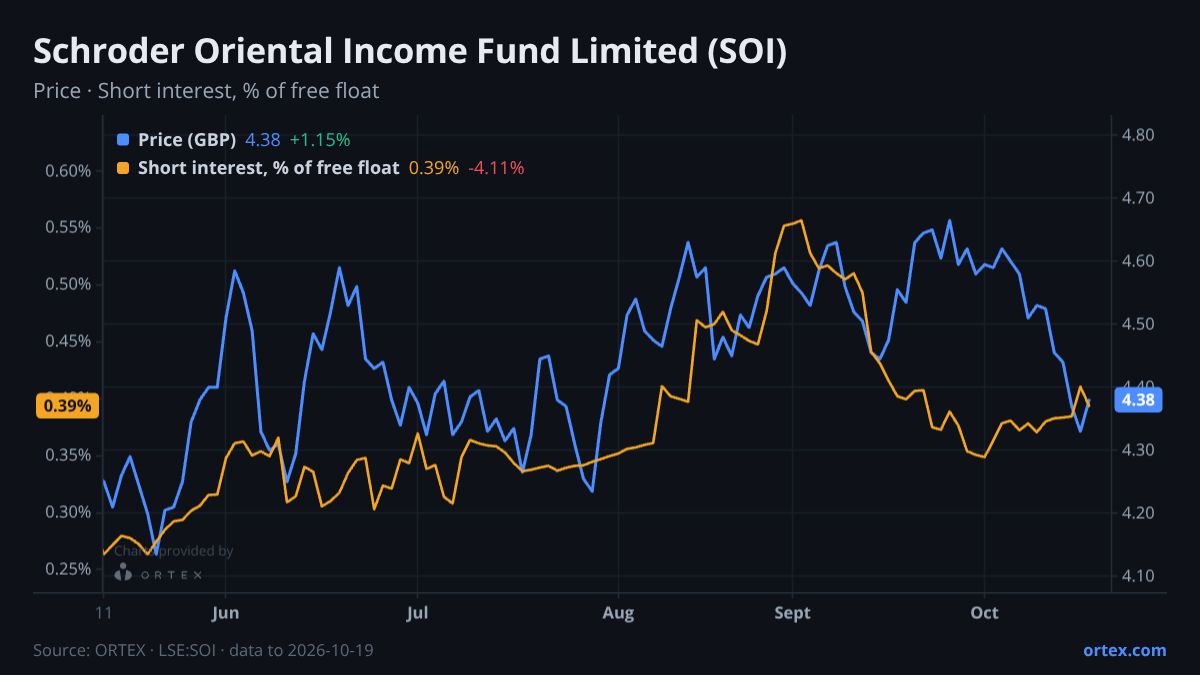Click the 4.70 right axis label
The height and width of the screenshot is (675, 1200).
pos(1138,198)
